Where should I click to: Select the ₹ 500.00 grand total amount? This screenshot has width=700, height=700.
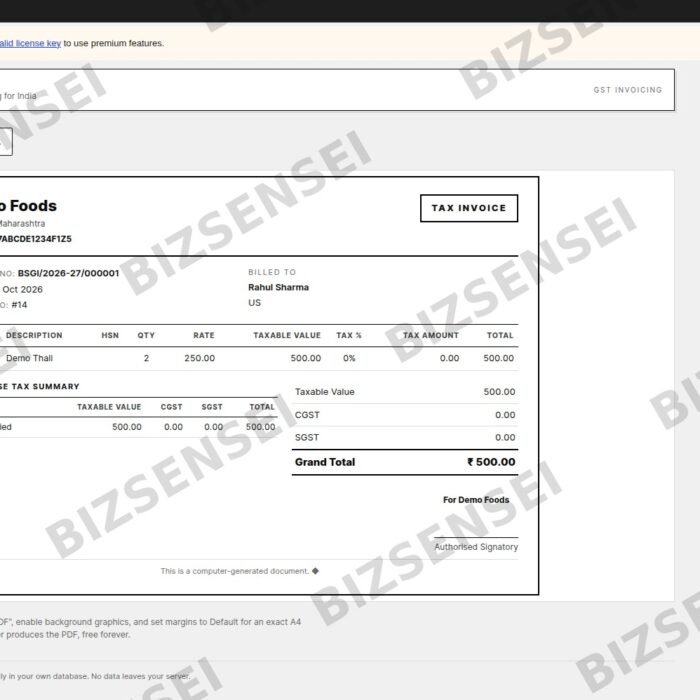pyautogui.click(x=491, y=462)
